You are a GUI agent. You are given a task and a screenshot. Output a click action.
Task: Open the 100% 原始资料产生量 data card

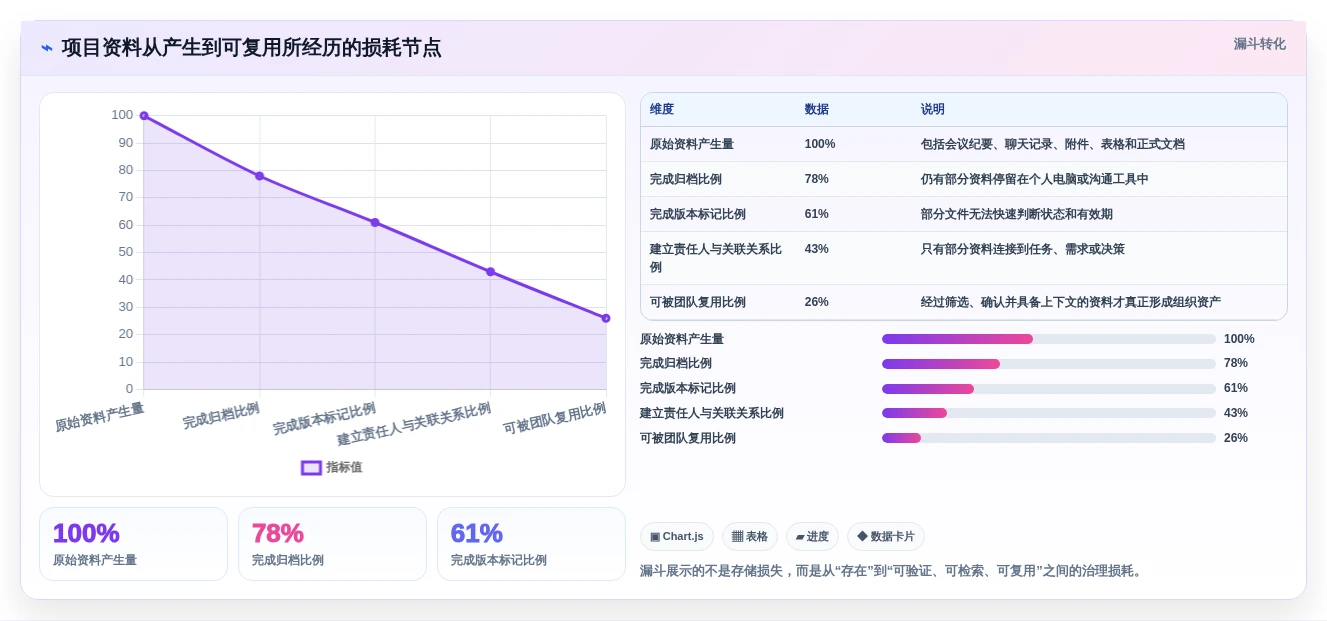coord(134,544)
